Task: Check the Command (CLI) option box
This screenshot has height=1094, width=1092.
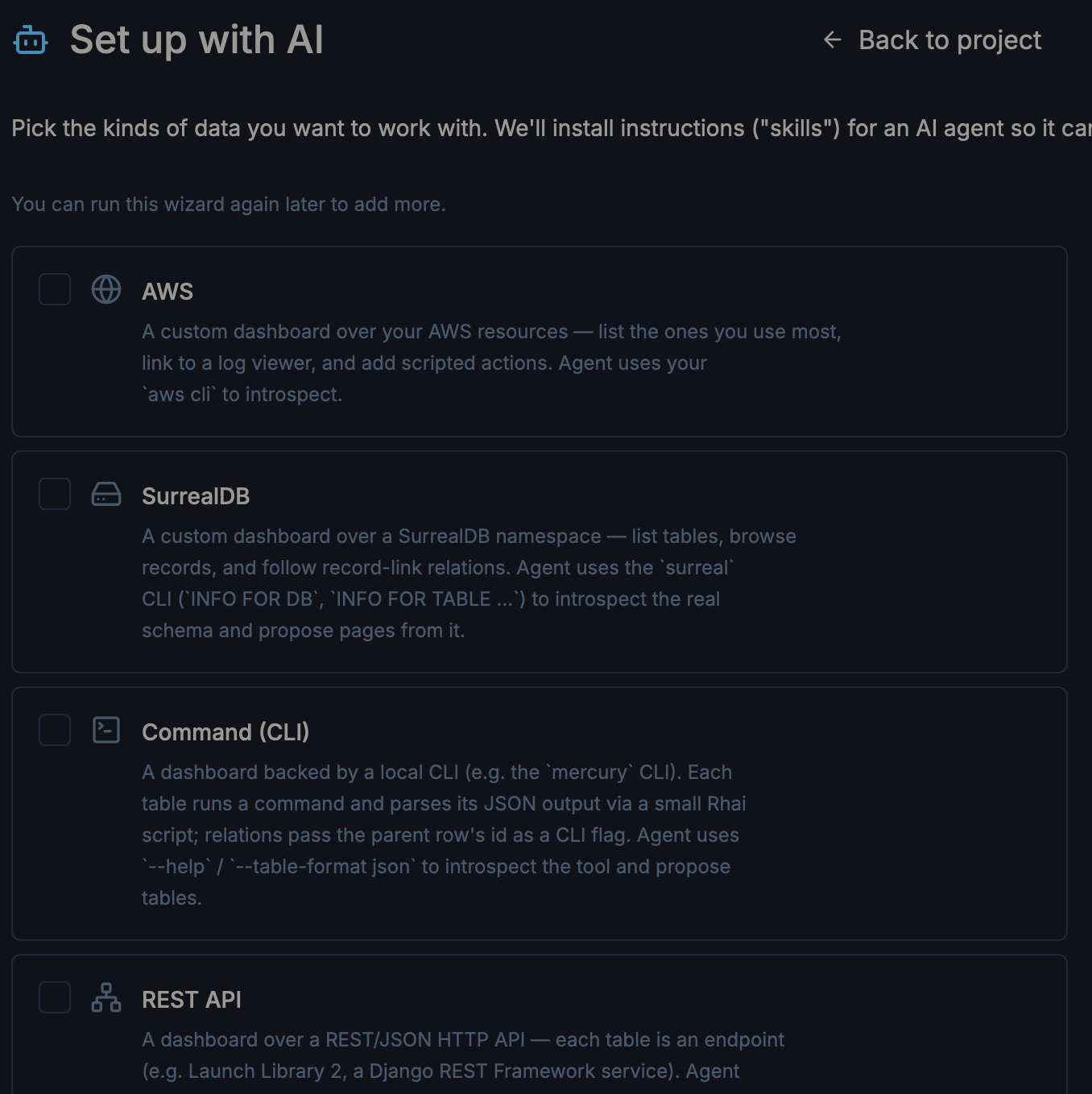Action: [55, 730]
